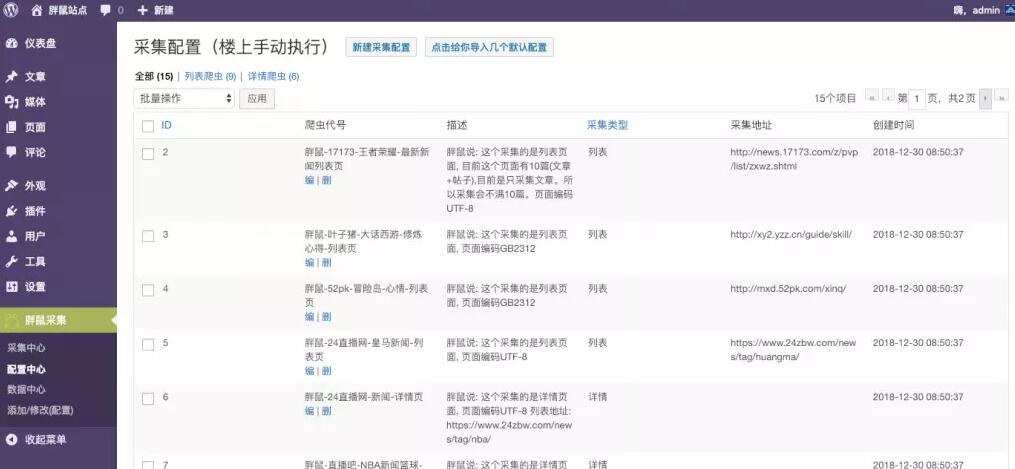Open 用户 user icon
The height and width of the screenshot is (469, 1015).
11,237
